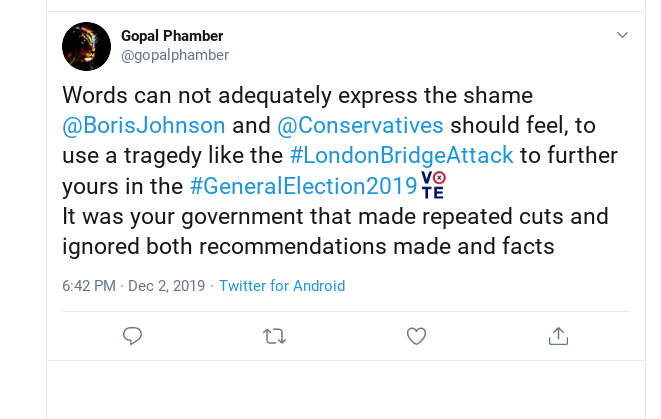661x419 pixels.
Task: Click the reply speech bubble icon
Action: pos(133,336)
